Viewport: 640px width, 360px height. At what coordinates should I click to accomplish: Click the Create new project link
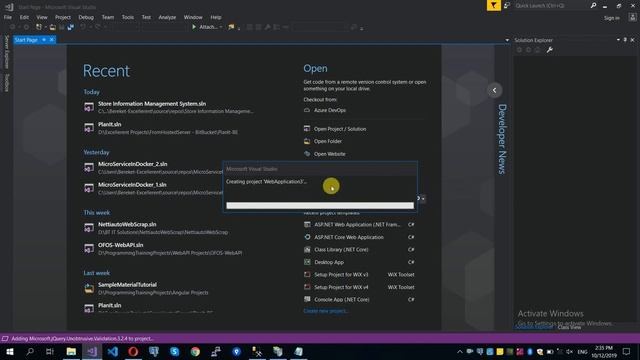pyautogui.click(x=325, y=311)
